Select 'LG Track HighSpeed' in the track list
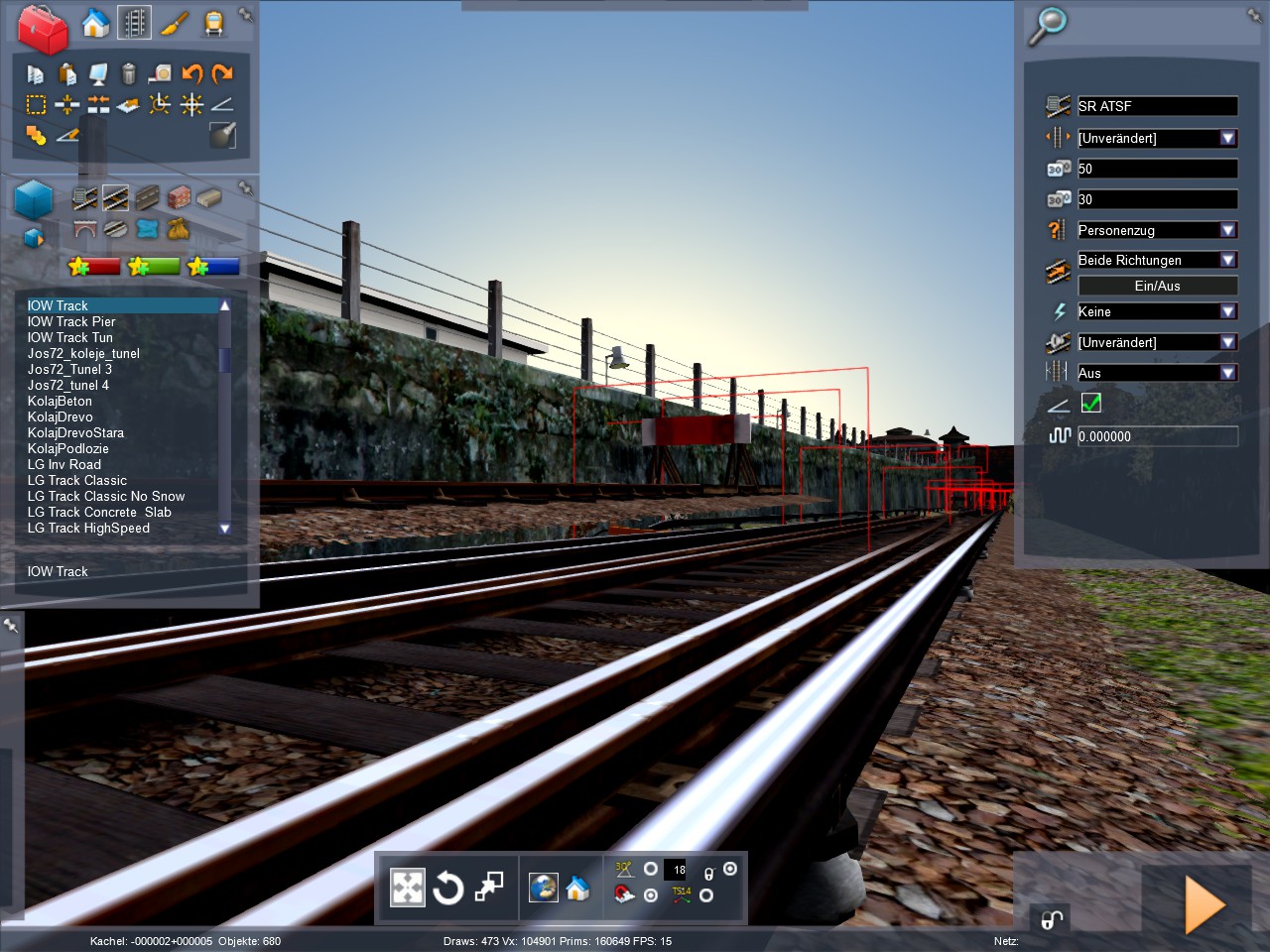1270x952 pixels. point(88,528)
